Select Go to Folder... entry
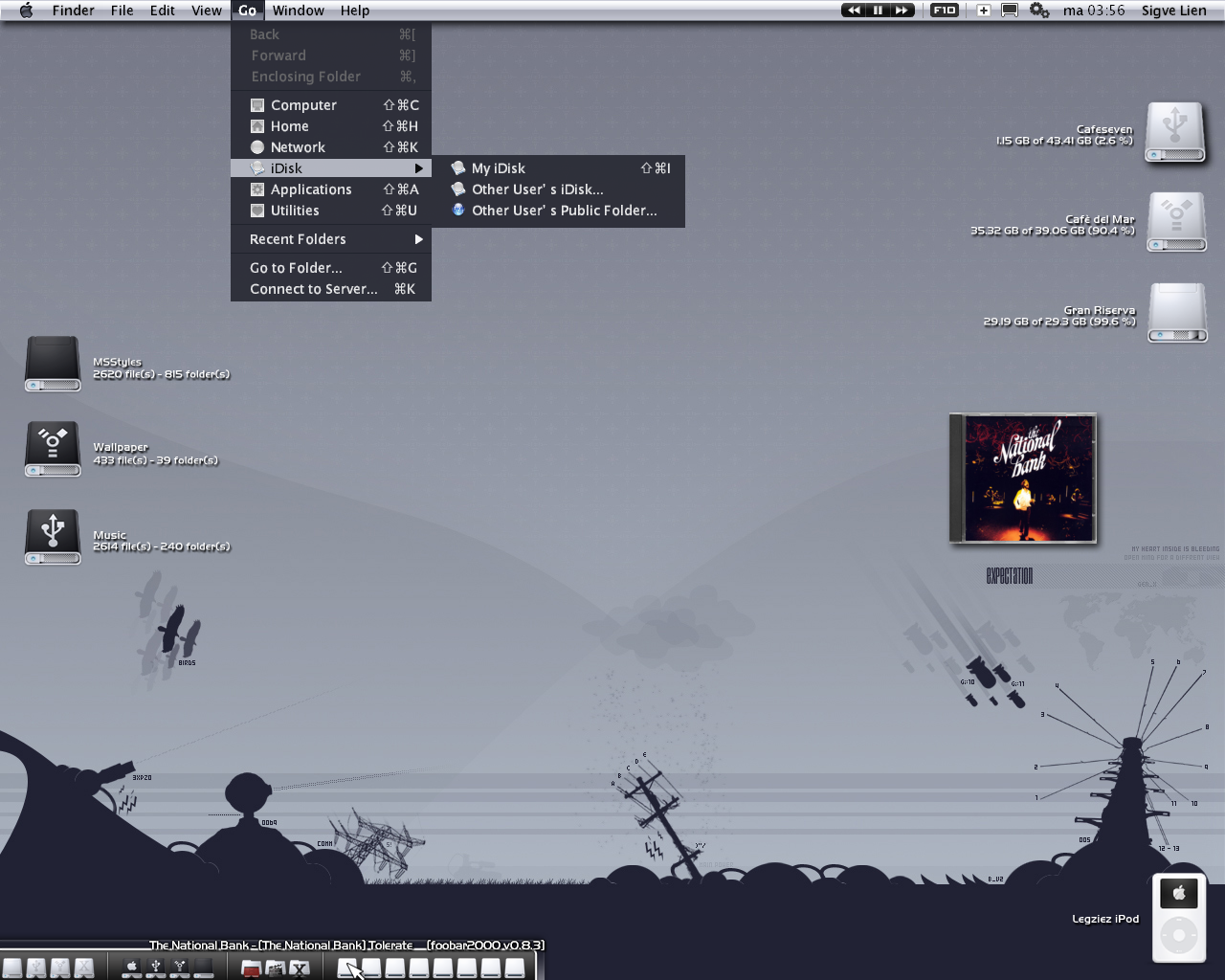 pos(331,268)
